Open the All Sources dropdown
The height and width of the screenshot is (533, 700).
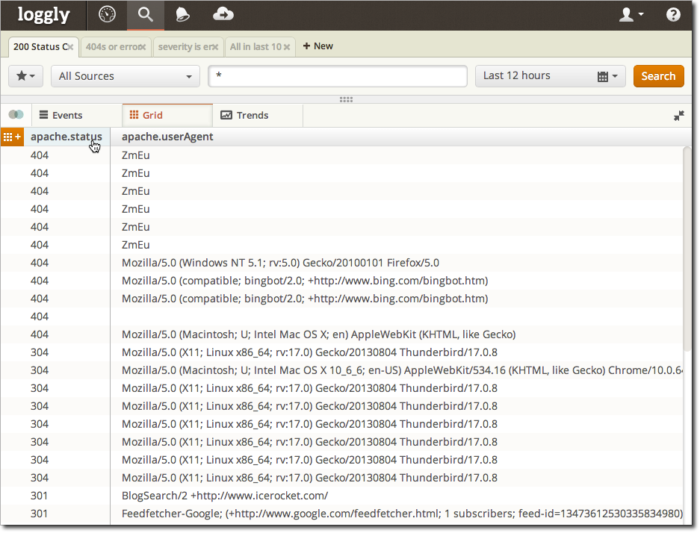(x=125, y=76)
